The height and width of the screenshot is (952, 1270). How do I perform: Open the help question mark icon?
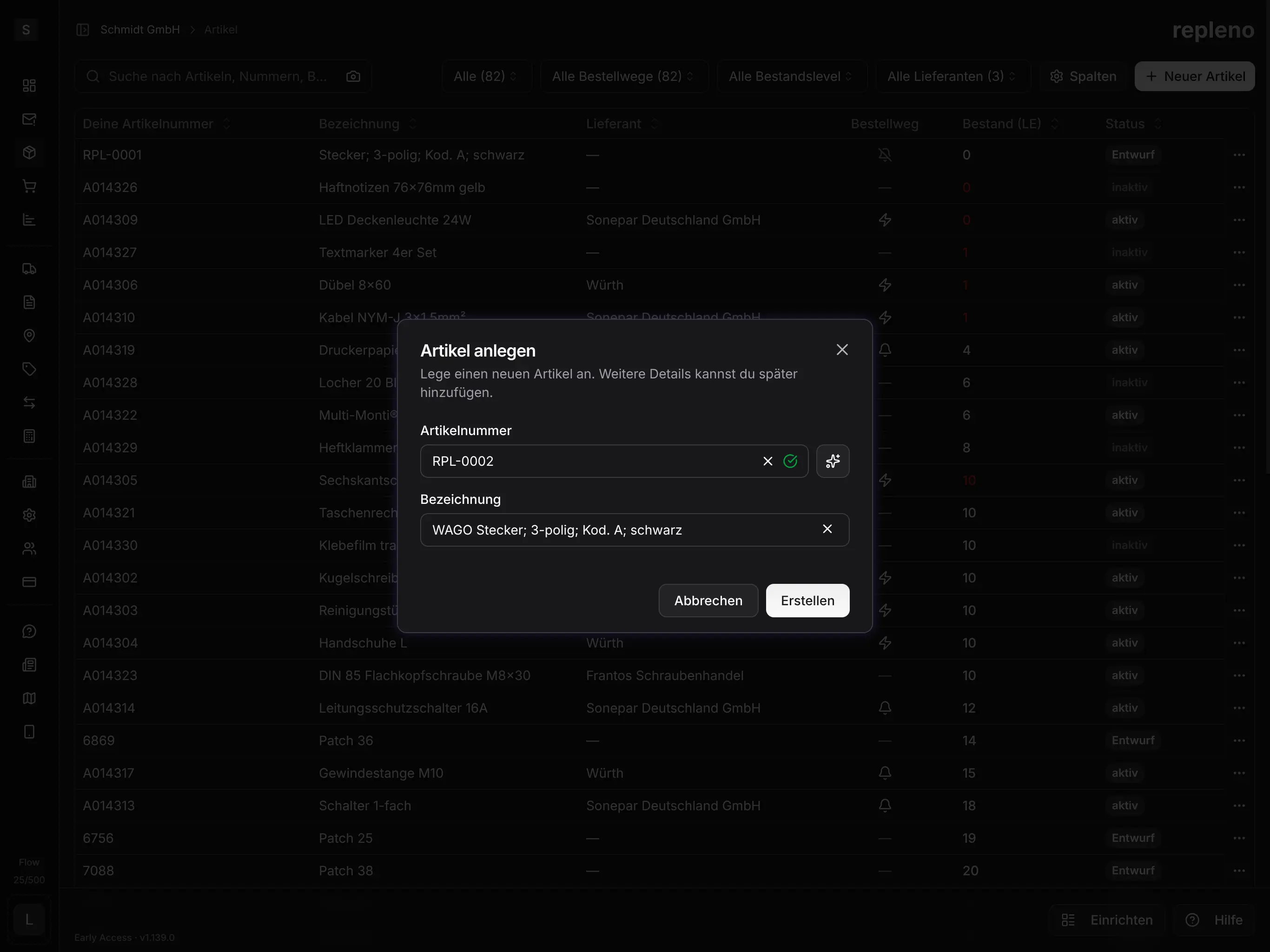pos(29,630)
